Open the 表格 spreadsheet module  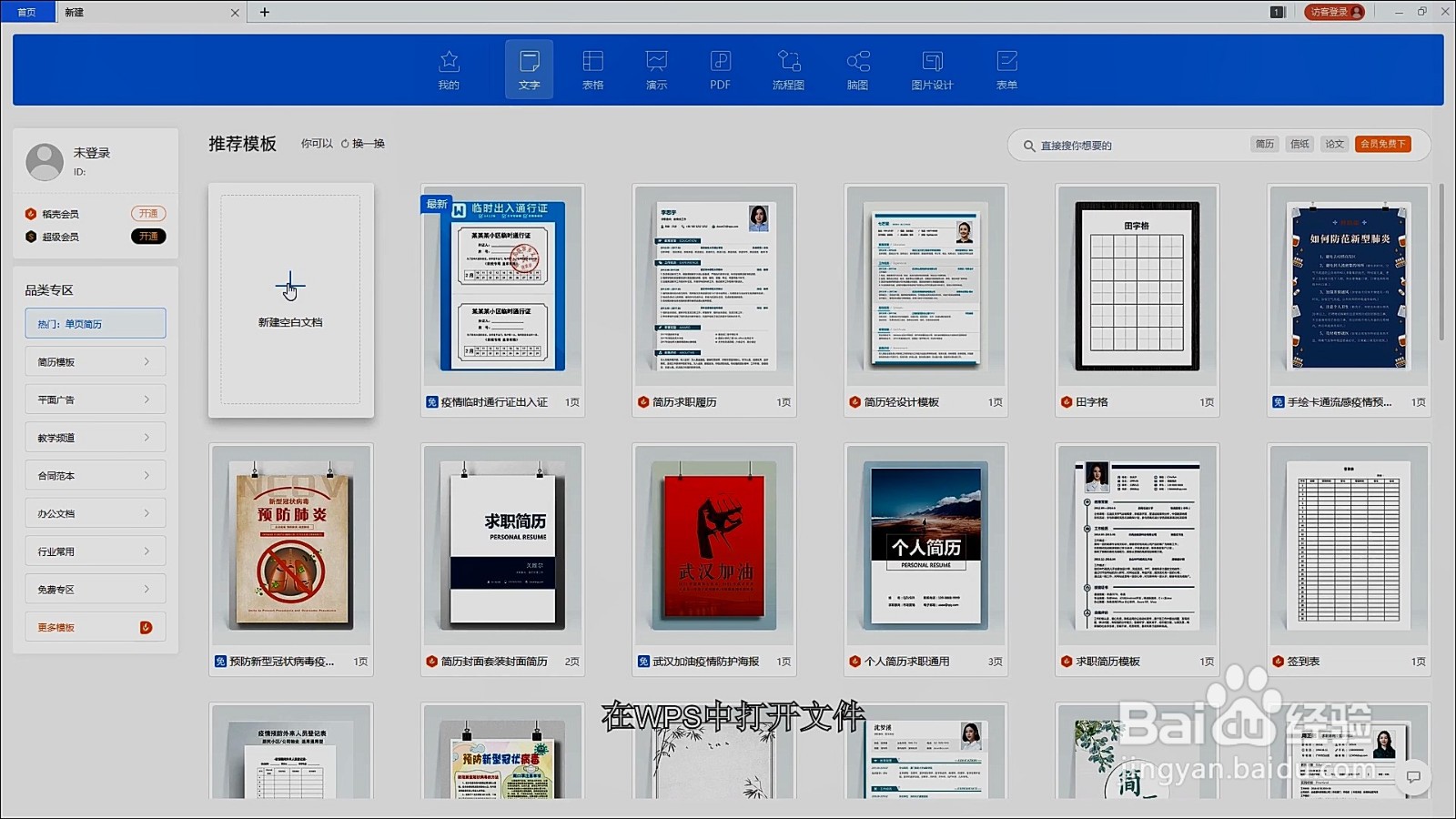592,69
